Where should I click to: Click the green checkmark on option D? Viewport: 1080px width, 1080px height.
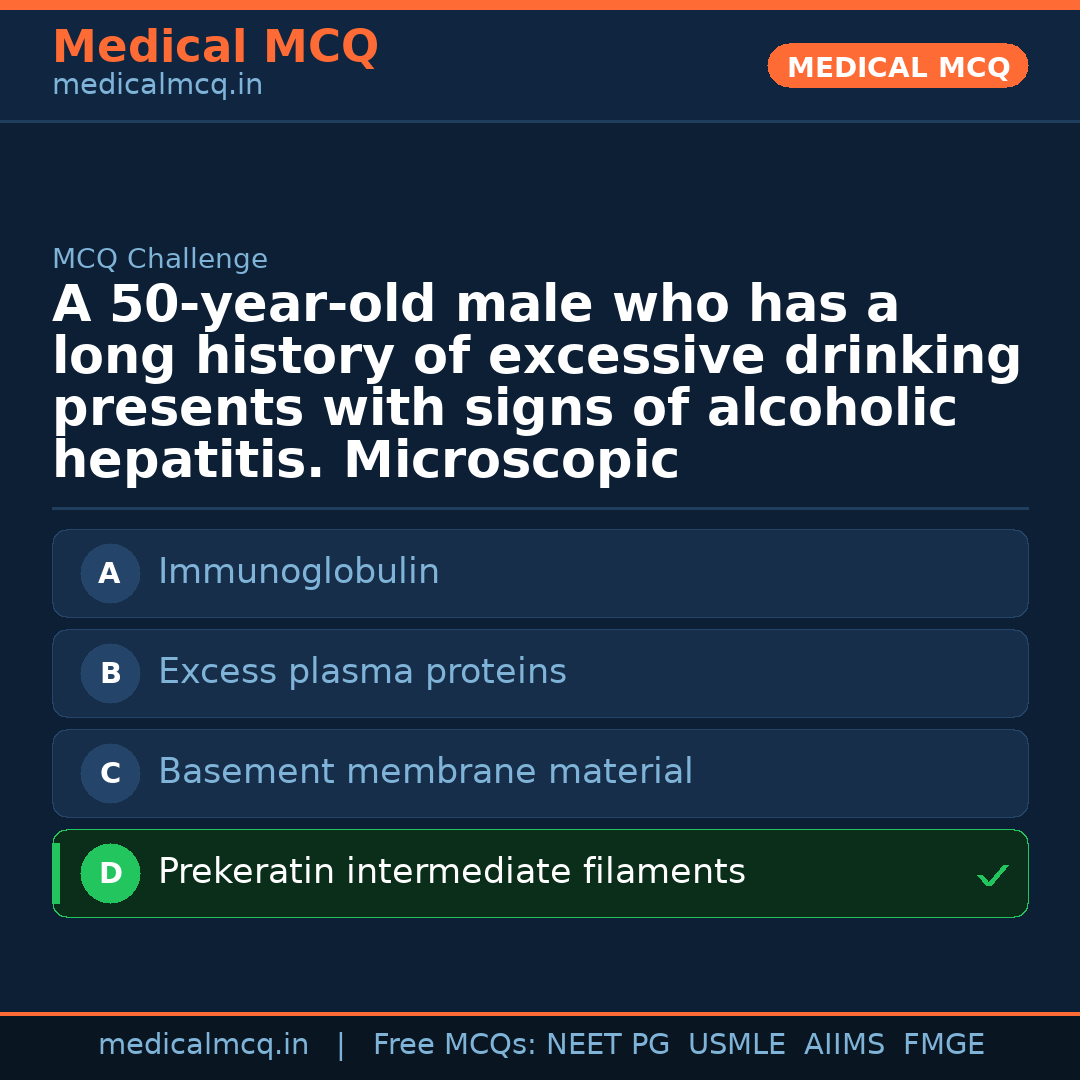click(992, 876)
